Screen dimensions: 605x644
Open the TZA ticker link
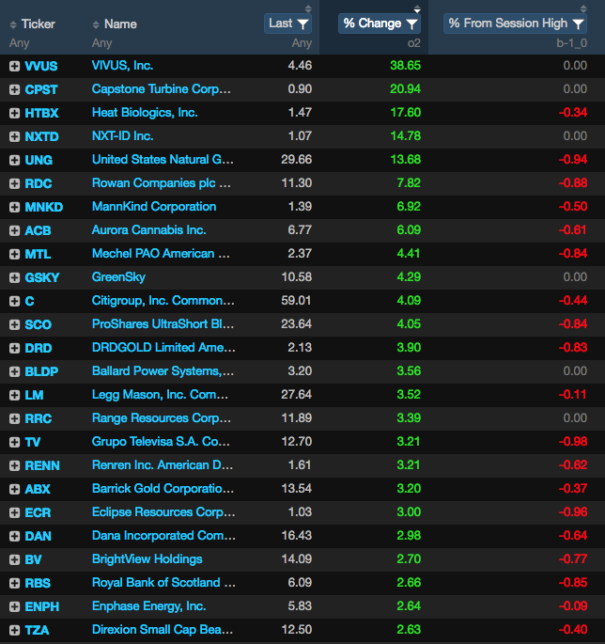tap(37, 630)
